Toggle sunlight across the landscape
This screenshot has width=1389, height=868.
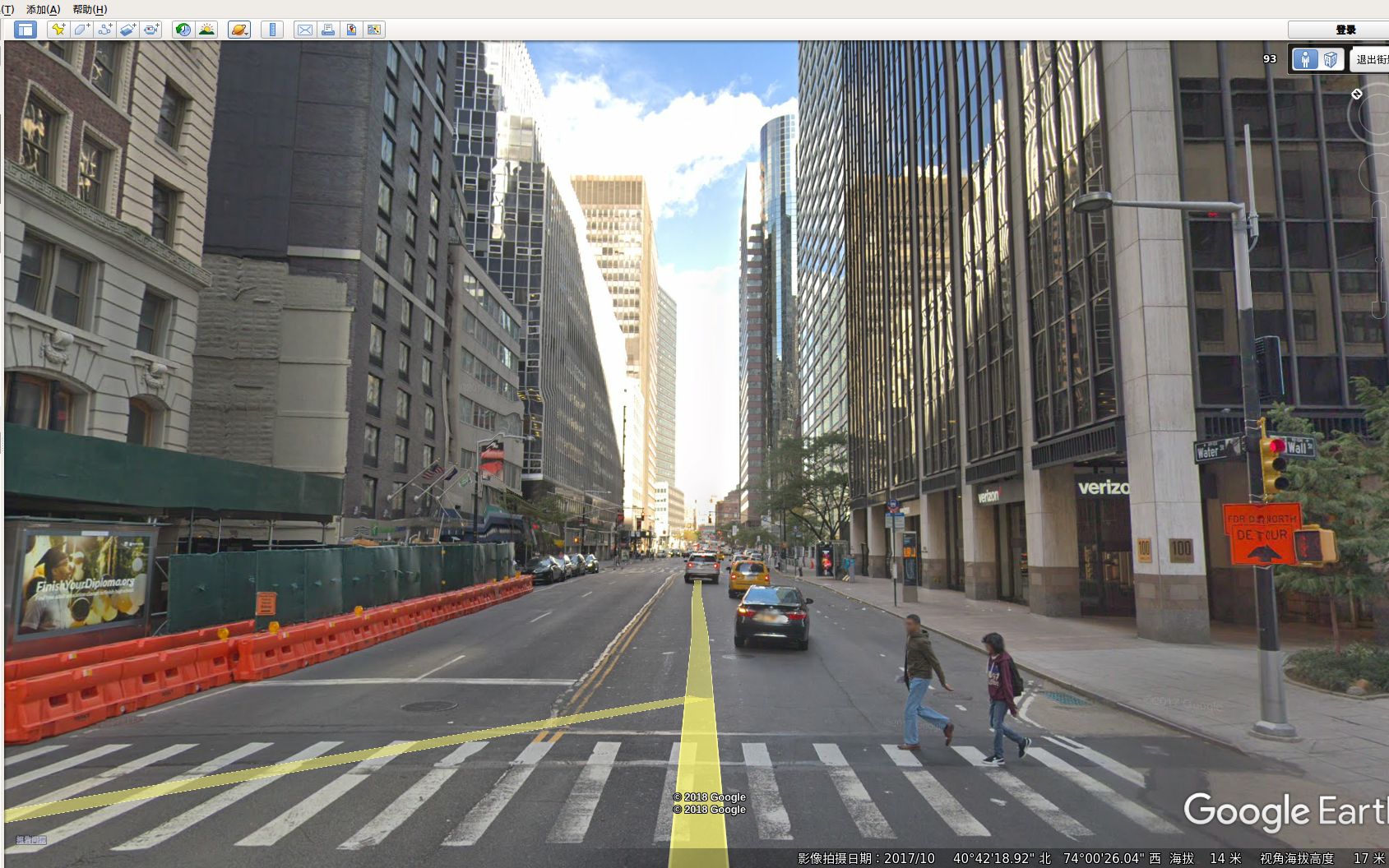point(206,30)
